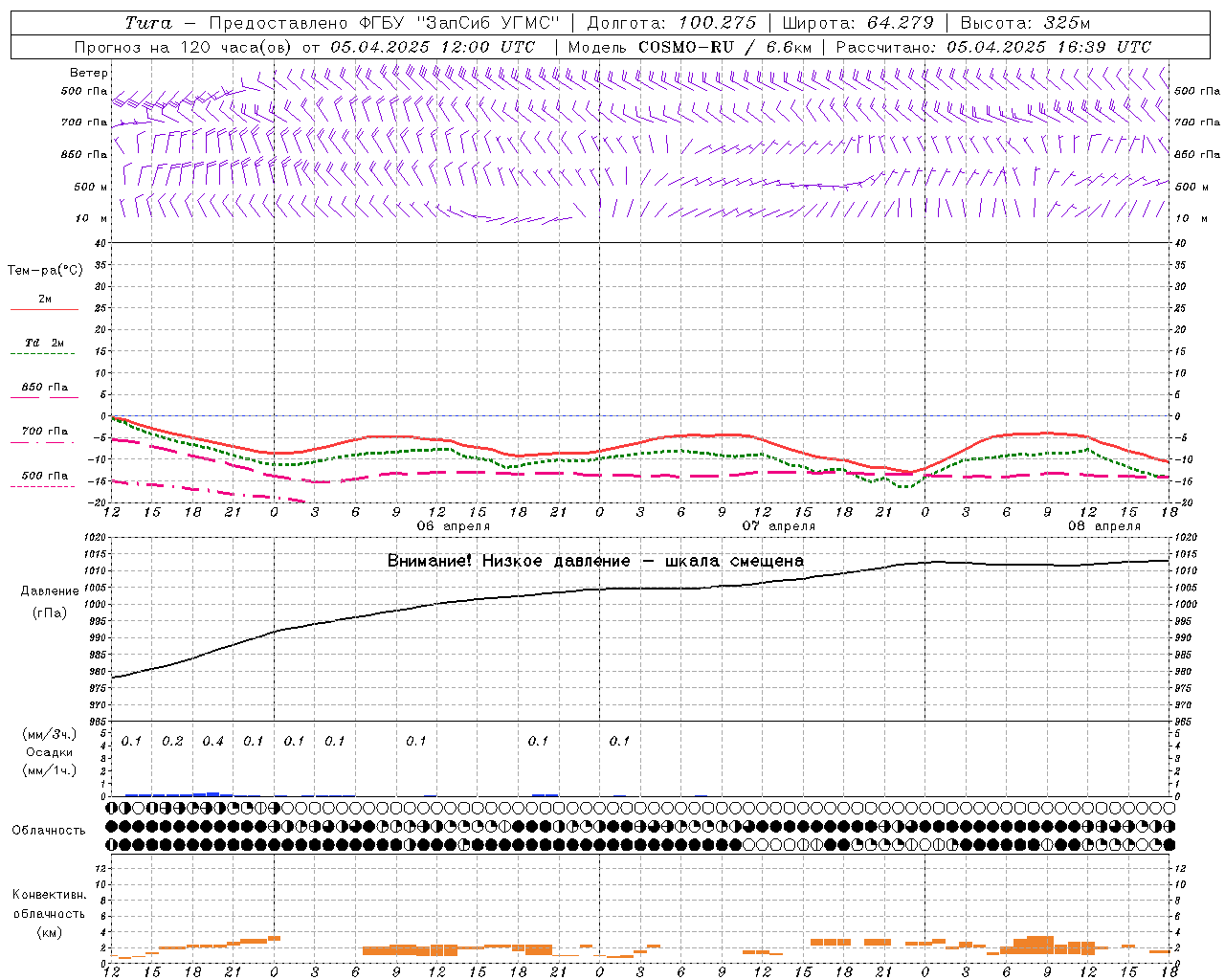Click the "08 апреля" date label

tap(1104, 526)
